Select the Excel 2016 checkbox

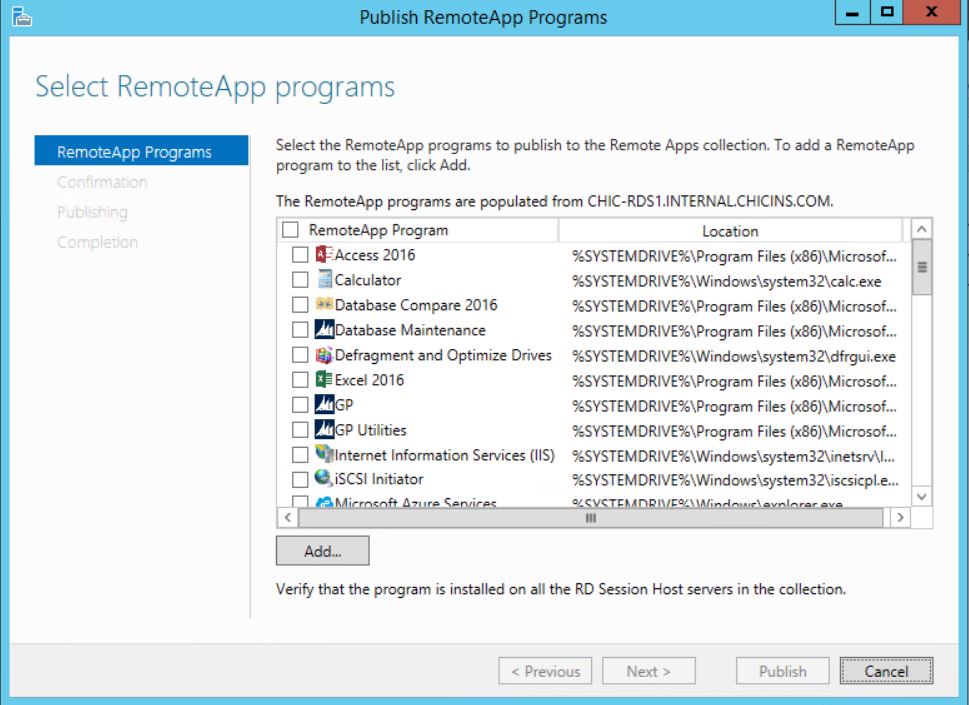tap(300, 379)
